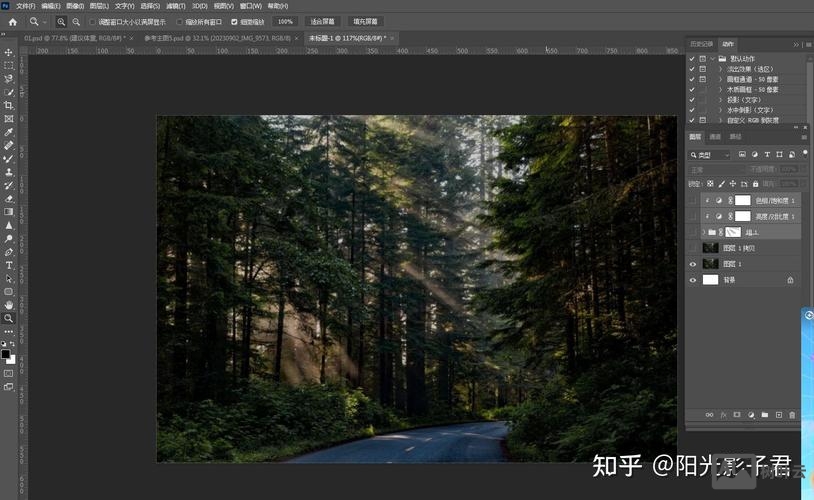This screenshot has width=814, height=500.
Task: Add a layer mask icon
Action: pyautogui.click(x=737, y=415)
